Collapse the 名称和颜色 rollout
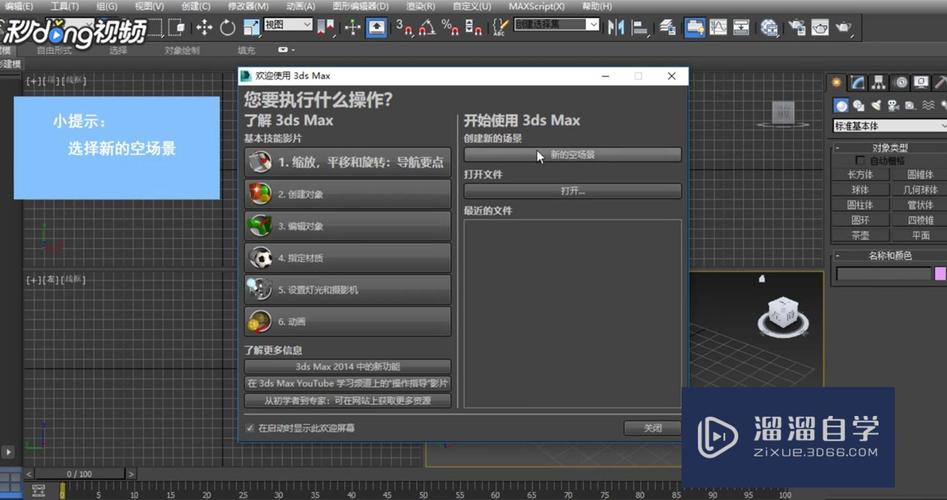Screen dimensions: 947x500 coord(889,255)
